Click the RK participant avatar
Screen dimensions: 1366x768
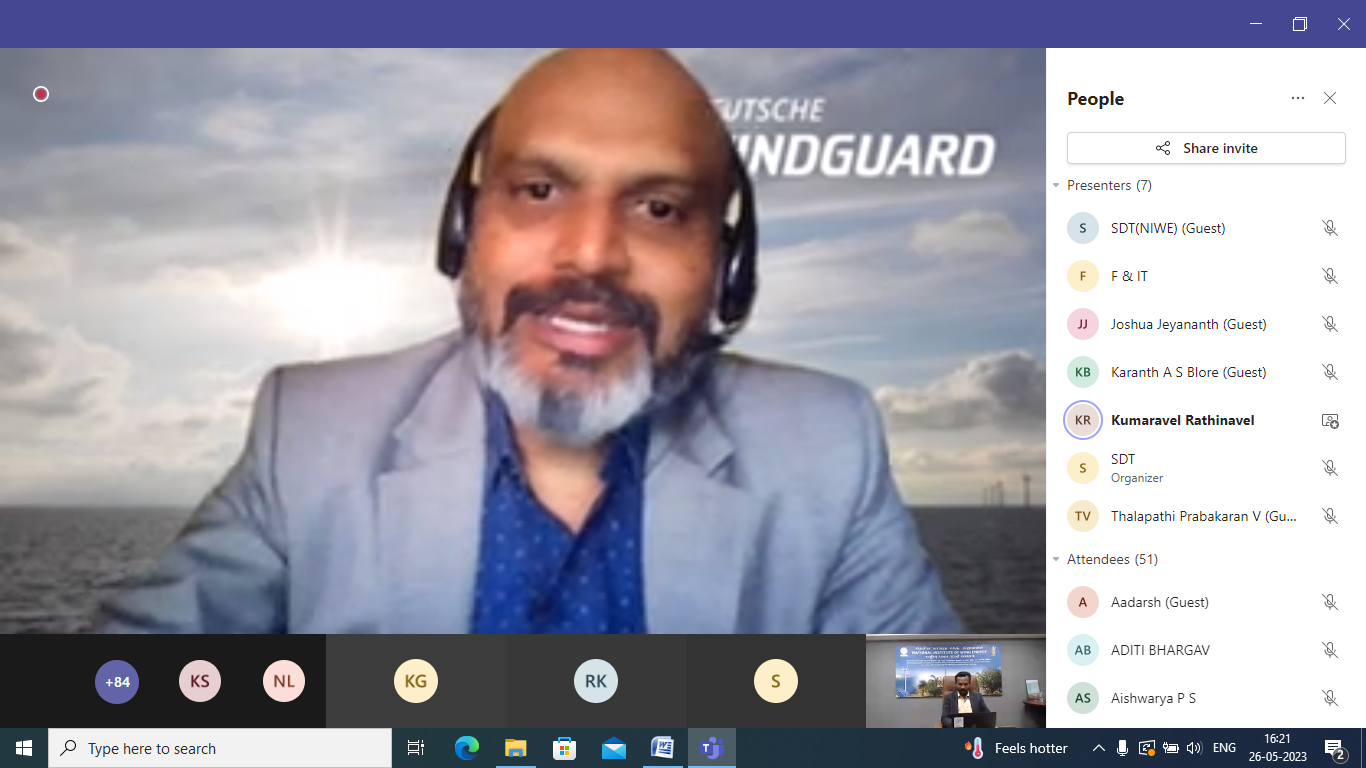pos(596,682)
